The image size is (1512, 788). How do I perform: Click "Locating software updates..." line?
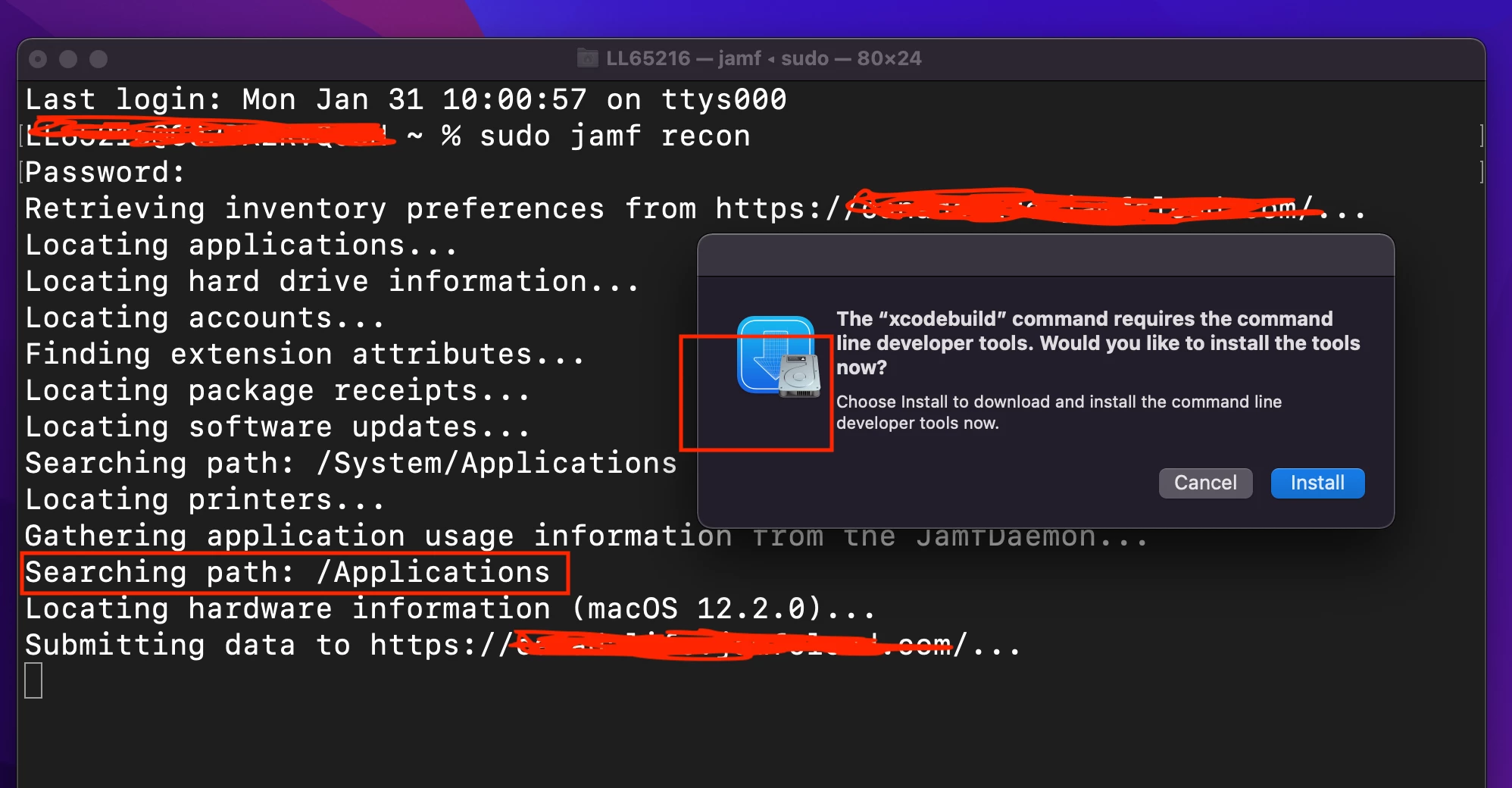point(278,427)
